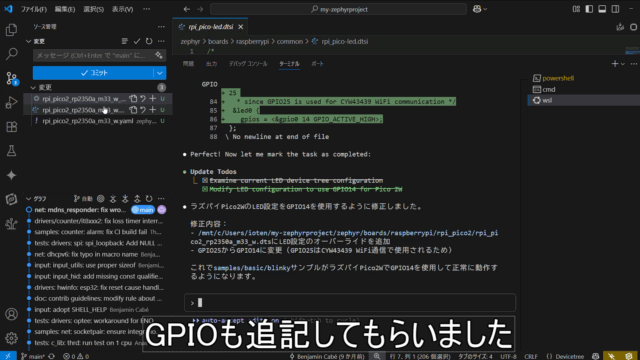Open the overflow menu ellipsis in menu bar
640x360 pixels.
[x=147, y=9]
